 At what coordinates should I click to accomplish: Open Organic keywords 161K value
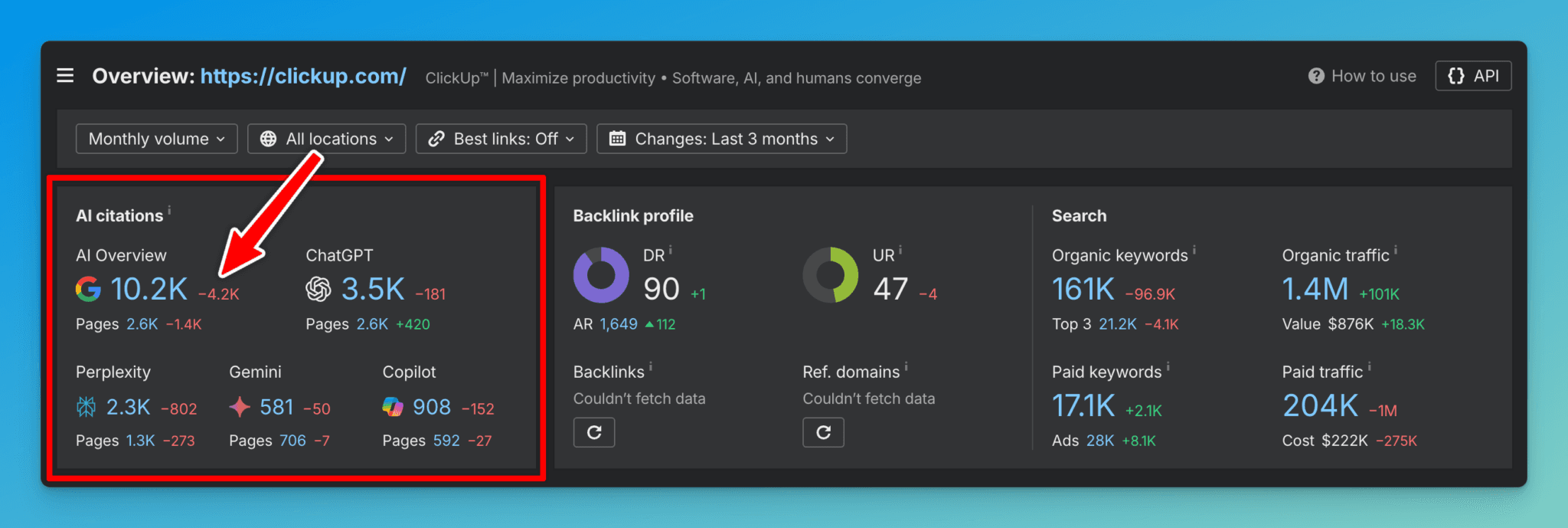pyautogui.click(x=1083, y=289)
